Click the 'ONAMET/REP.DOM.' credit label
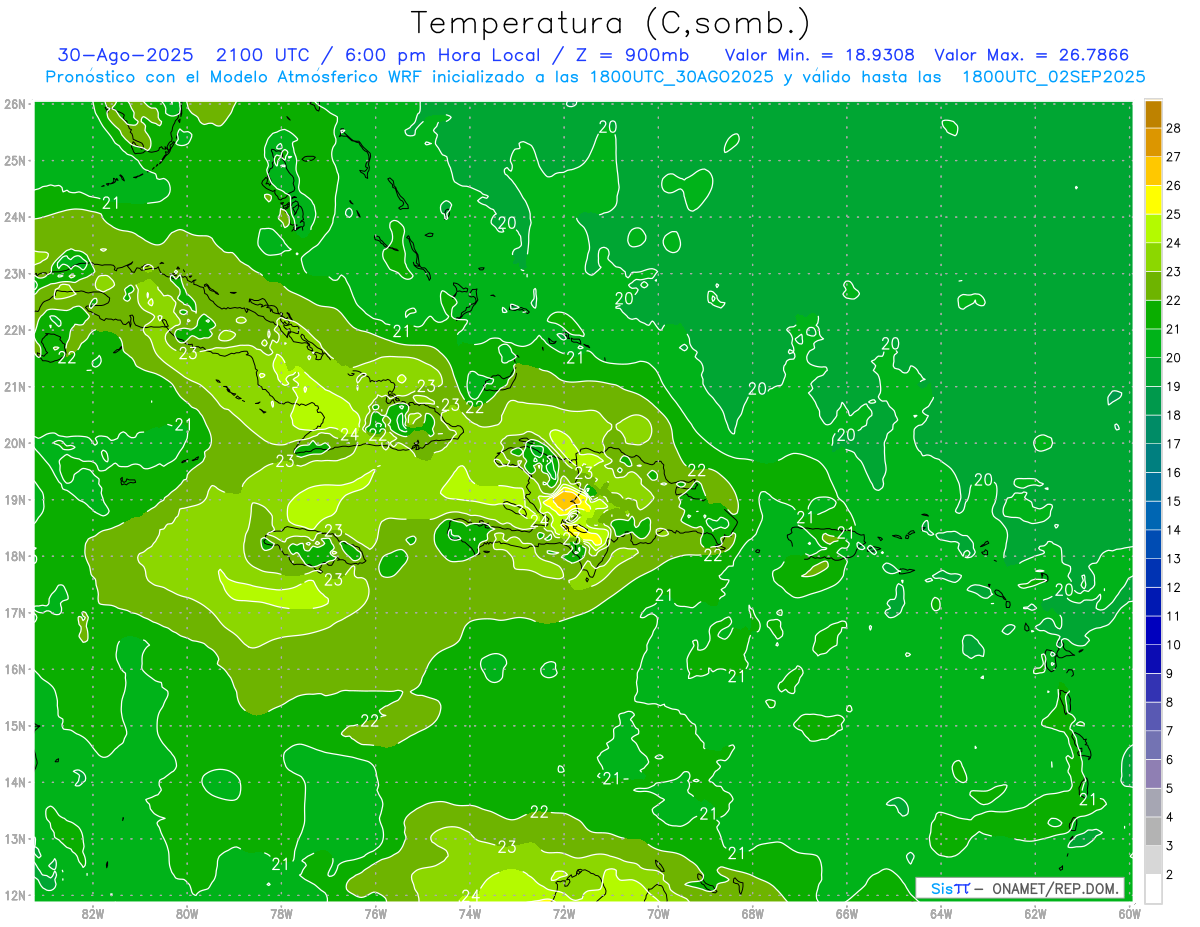This screenshot has height=927, width=1200. (1055, 888)
